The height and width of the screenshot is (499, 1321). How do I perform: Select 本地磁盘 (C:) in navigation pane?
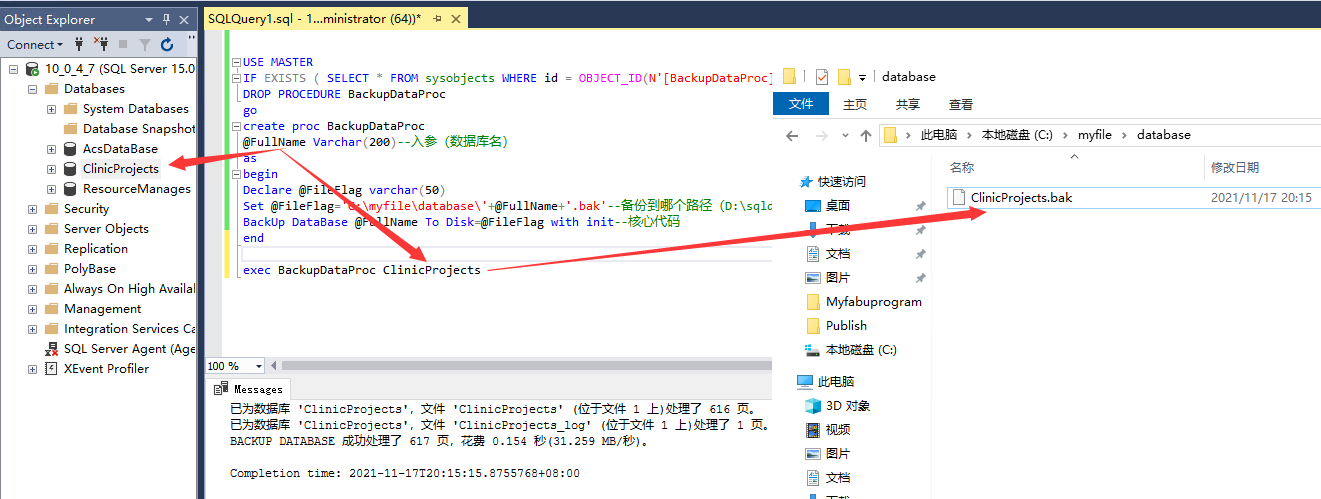click(x=860, y=350)
